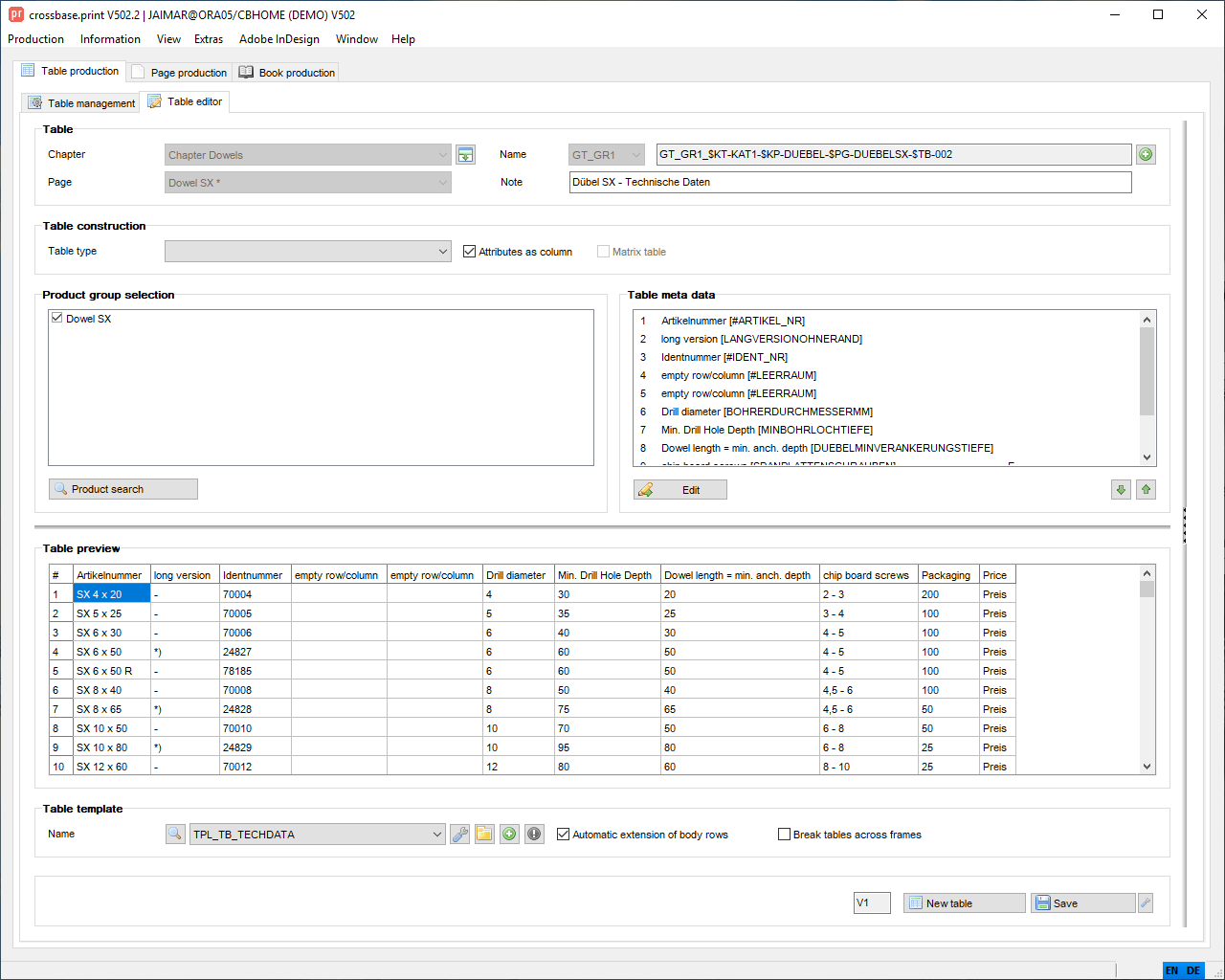Click the warning info icon in Table template
Viewport: 1225px width, 980px height.
click(x=534, y=834)
